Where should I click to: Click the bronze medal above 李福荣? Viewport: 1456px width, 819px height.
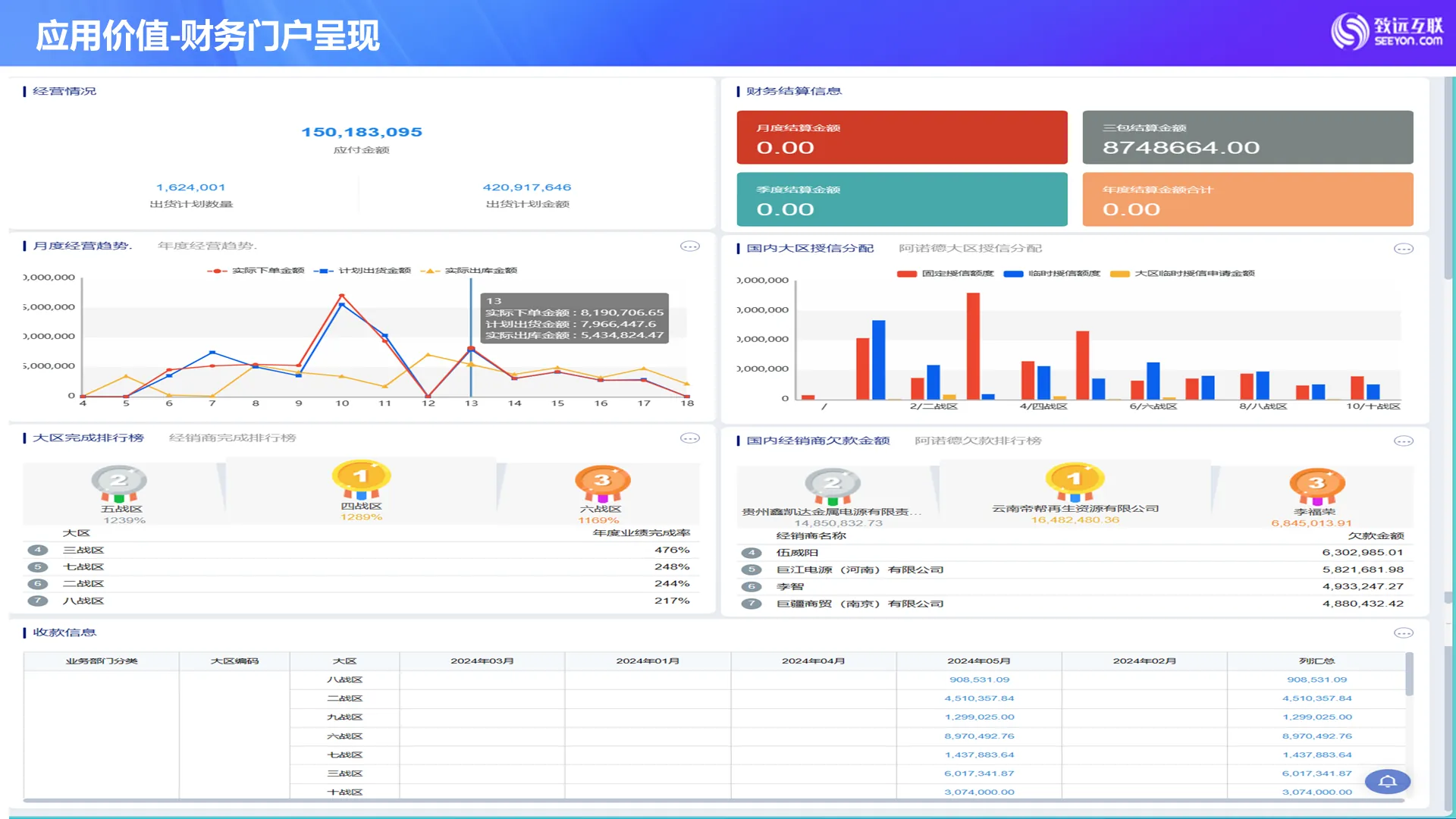click(x=1317, y=487)
